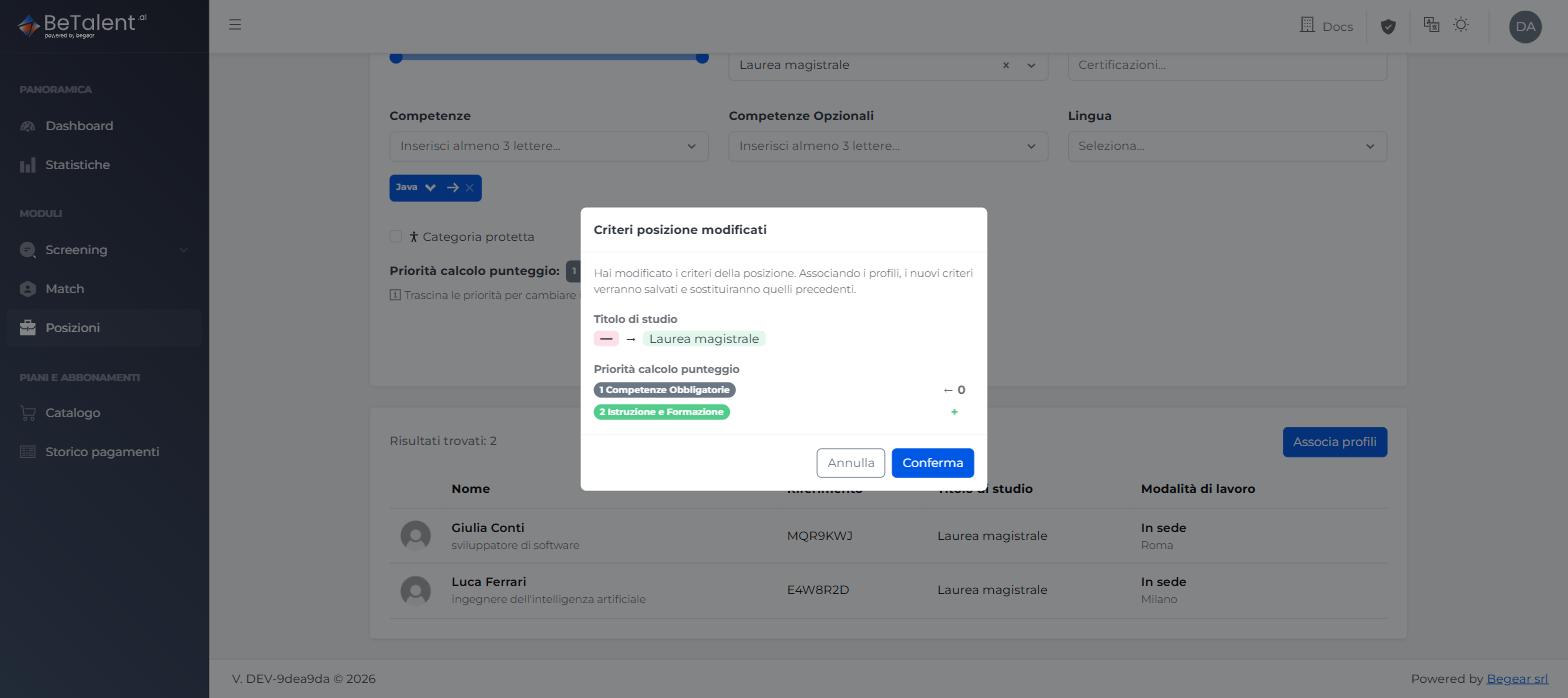Click the Dashboard gauge icon
The width and height of the screenshot is (1568, 698).
point(28,126)
